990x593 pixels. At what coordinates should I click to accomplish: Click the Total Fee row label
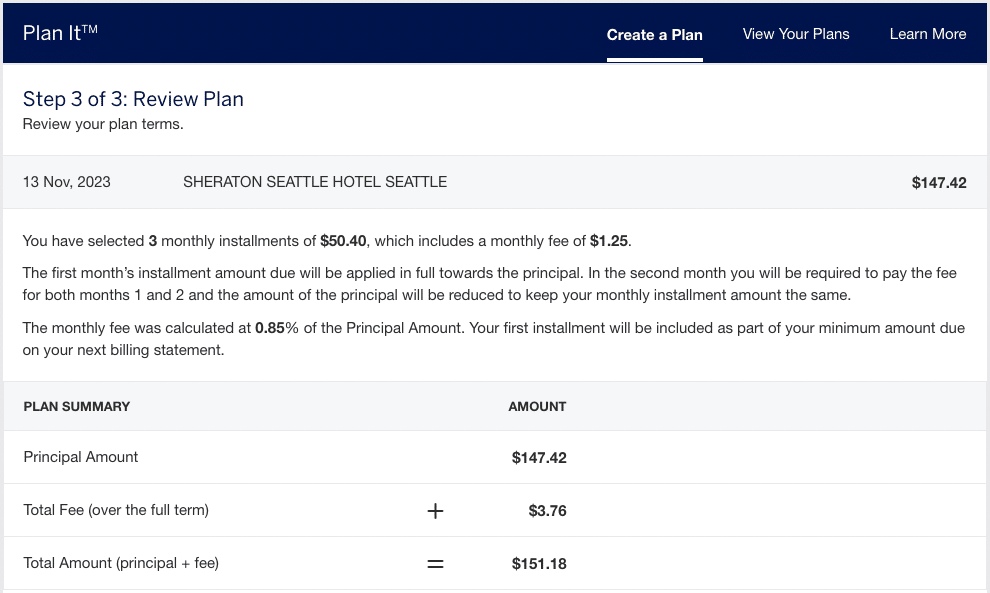click(116, 510)
